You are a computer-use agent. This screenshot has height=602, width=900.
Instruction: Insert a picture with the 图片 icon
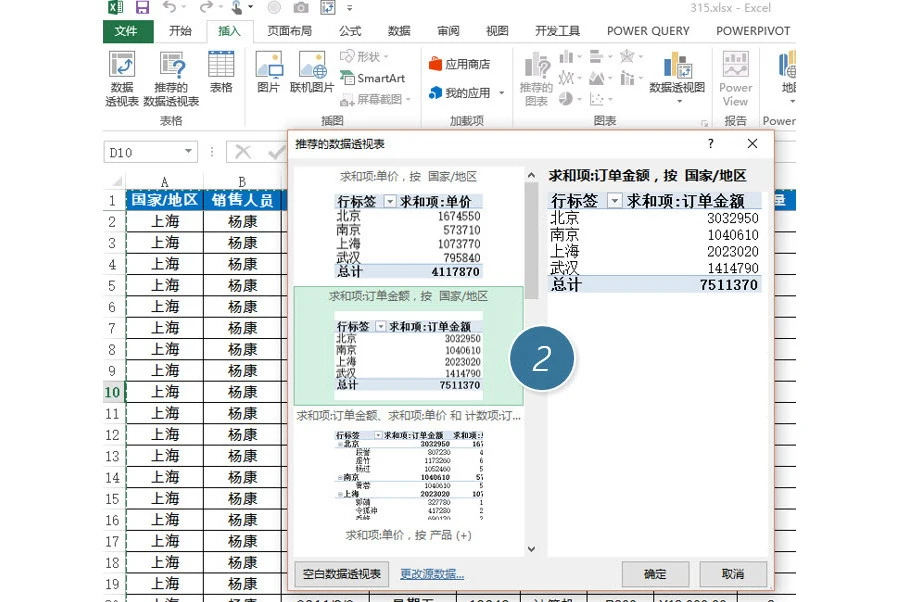(268, 74)
